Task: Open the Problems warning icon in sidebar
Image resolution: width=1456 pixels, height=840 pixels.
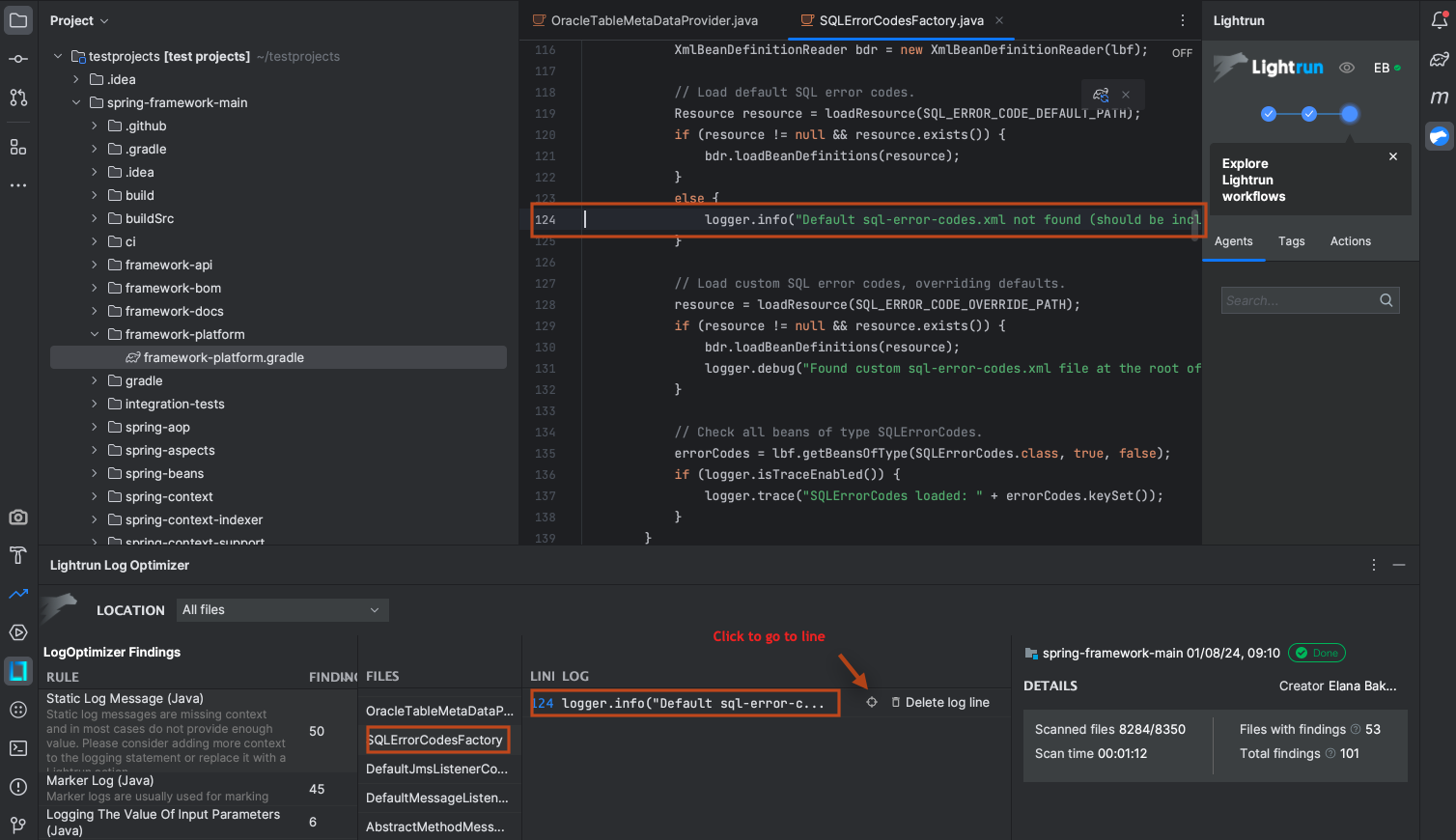Action: tap(18, 787)
